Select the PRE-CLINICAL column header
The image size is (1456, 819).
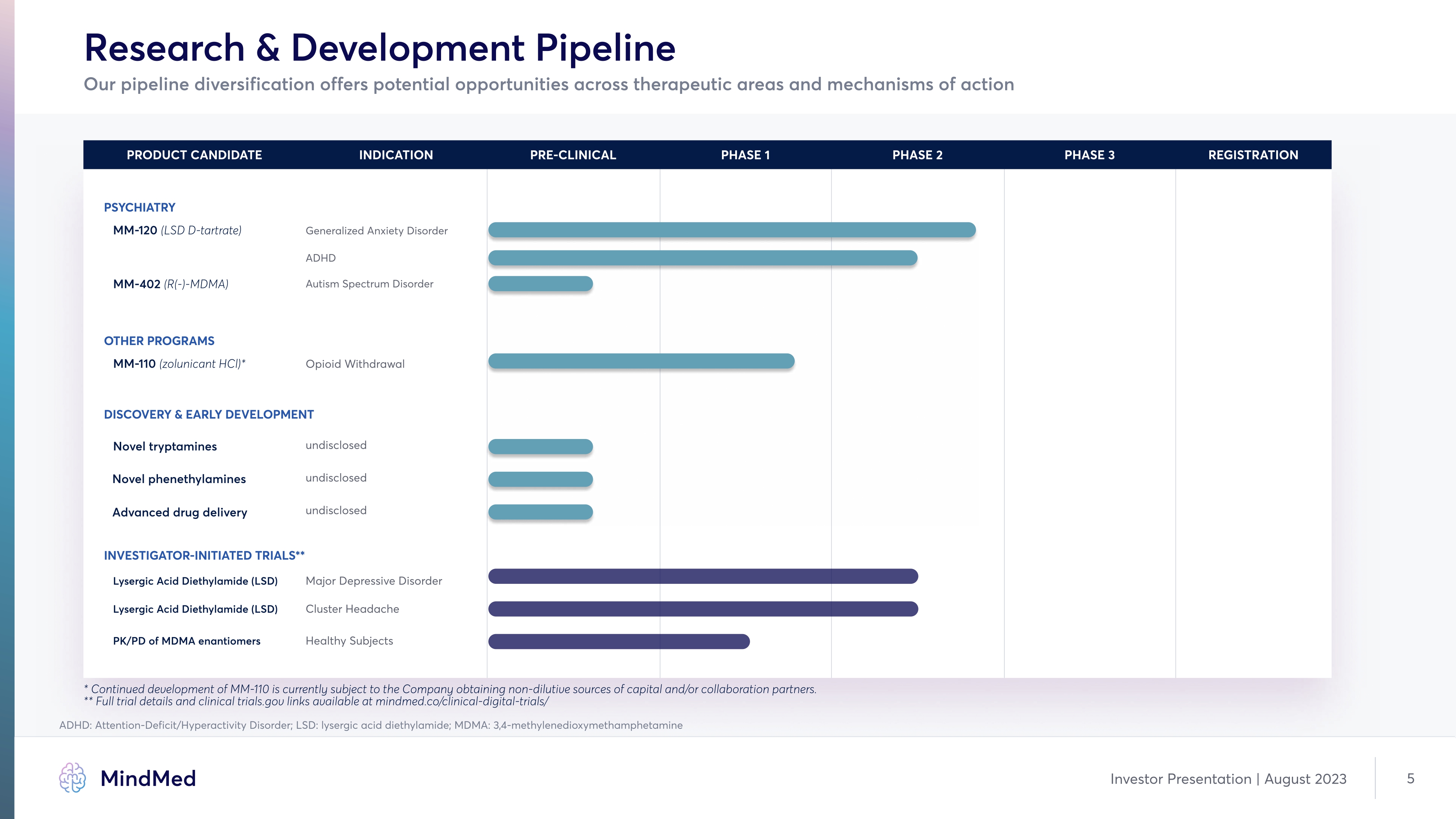[572, 155]
